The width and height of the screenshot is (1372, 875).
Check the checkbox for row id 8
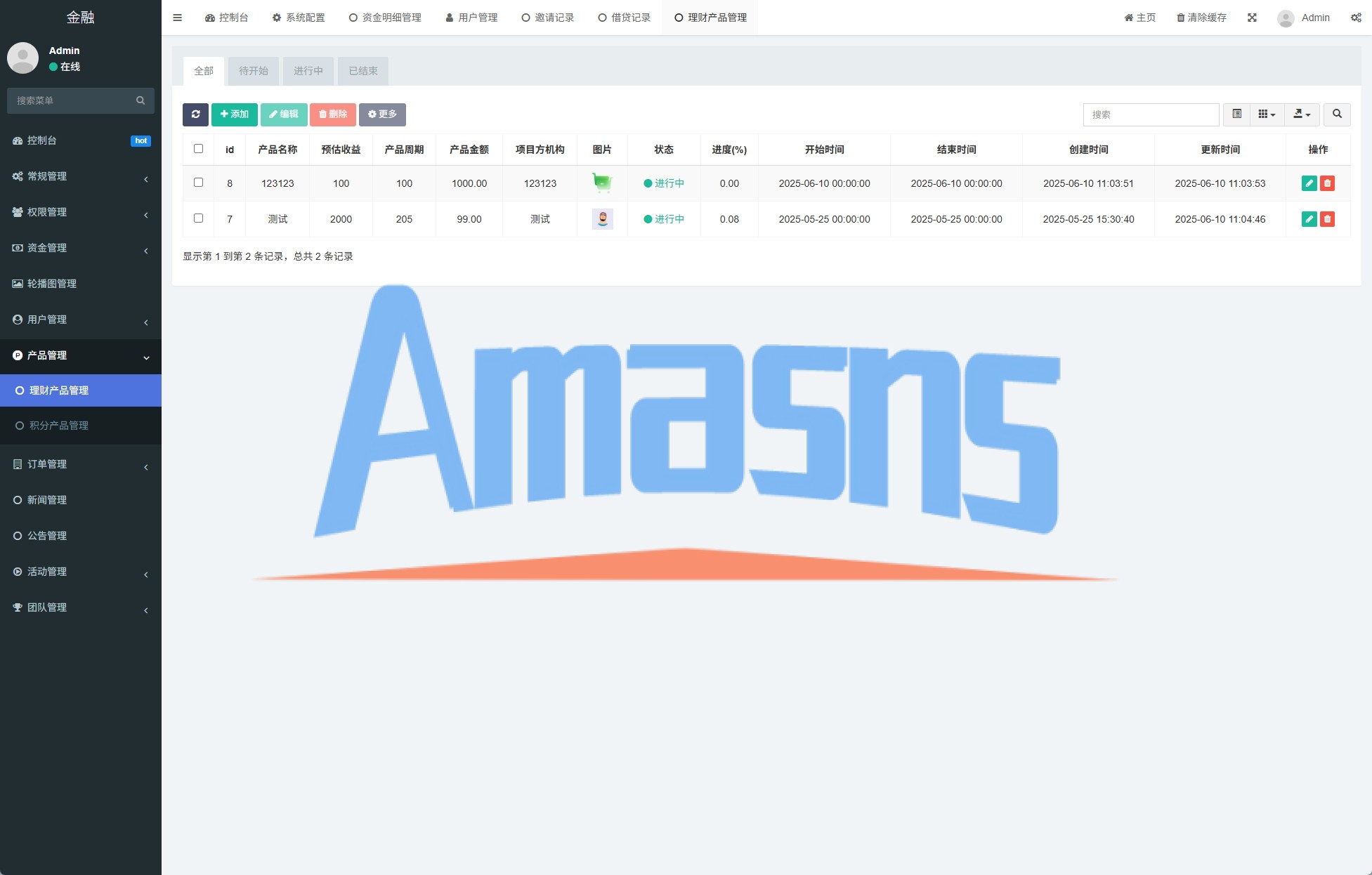pyautogui.click(x=198, y=183)
